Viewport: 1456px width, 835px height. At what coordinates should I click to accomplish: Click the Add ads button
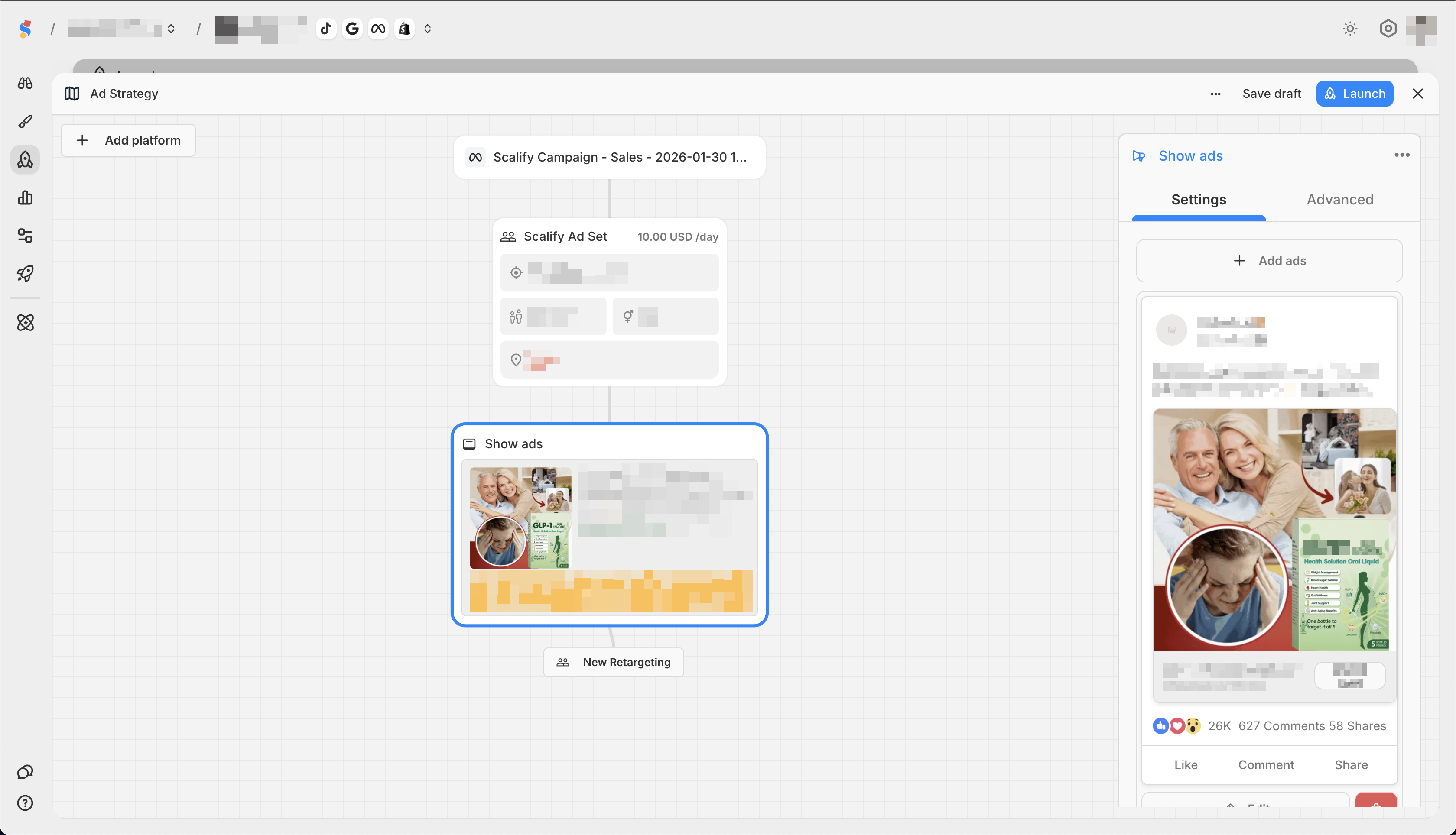(1269, 261)
